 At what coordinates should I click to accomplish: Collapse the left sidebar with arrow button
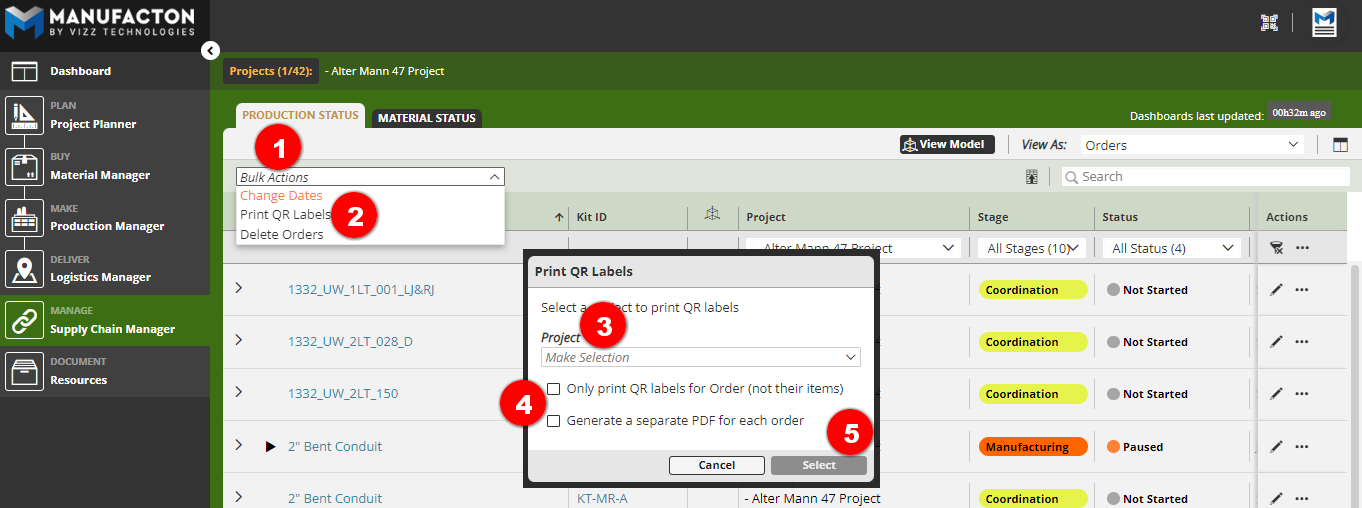tap(210, 51)
